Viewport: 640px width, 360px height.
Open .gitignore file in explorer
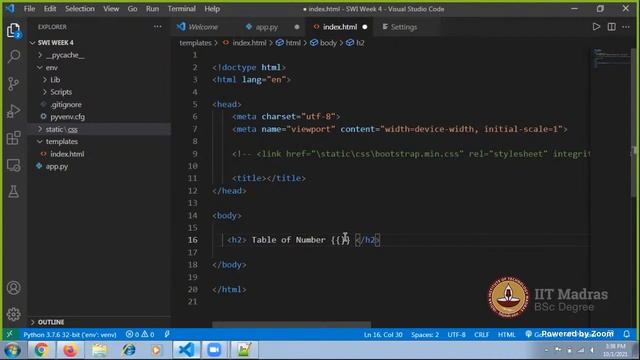pyautogui.click(x=66, y=104)
